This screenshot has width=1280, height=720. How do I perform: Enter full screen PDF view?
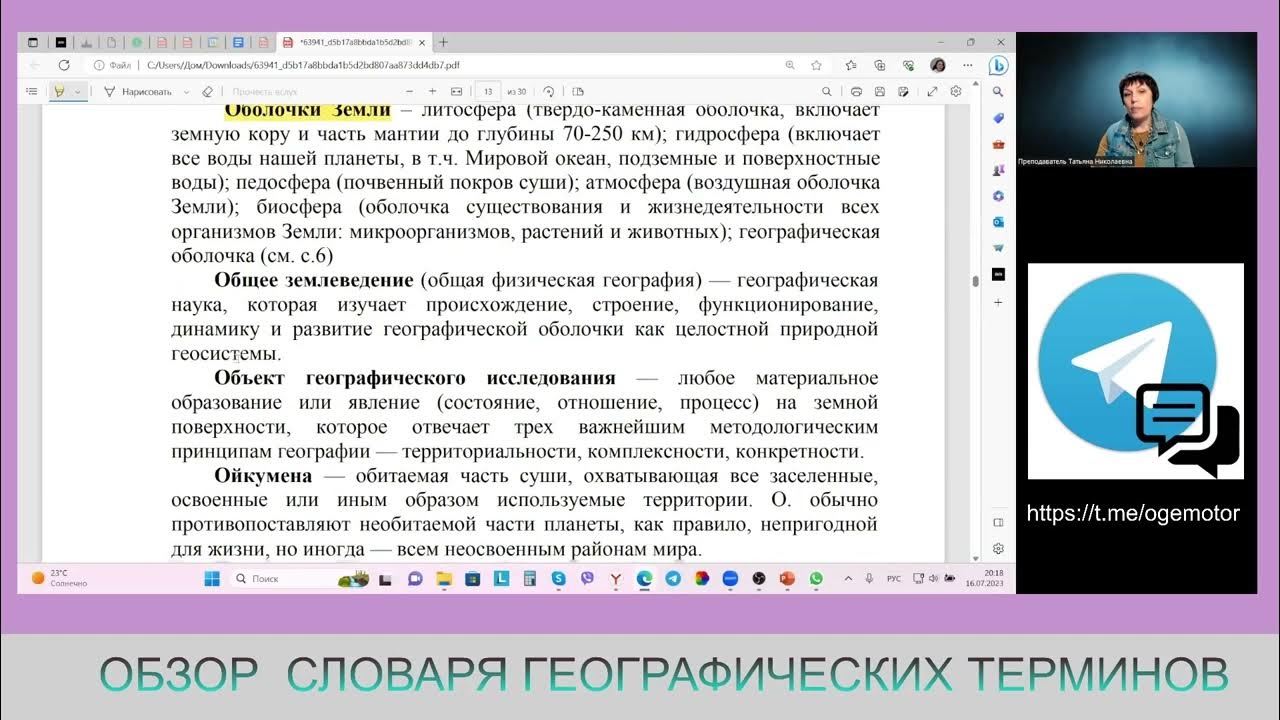[x=932, y=91]
